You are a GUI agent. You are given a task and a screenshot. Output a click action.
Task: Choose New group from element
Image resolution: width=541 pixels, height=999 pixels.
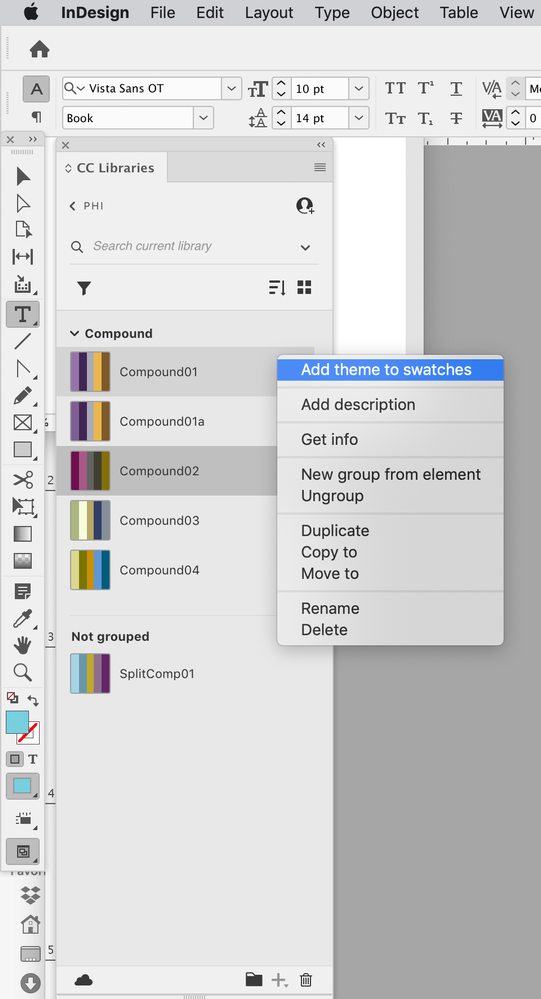[x=390, y=475]
